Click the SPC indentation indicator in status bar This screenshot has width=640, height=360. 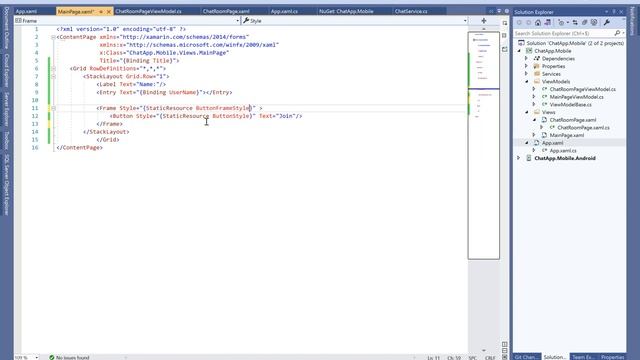coord(473,358)
